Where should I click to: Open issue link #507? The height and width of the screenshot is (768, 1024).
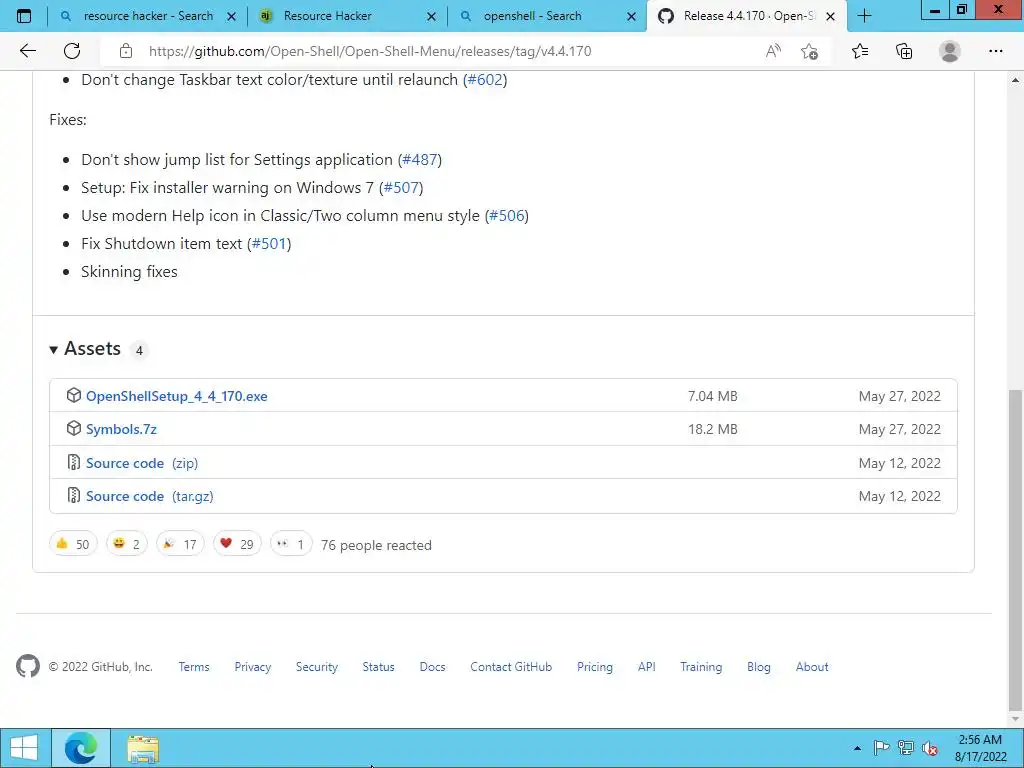401,188
